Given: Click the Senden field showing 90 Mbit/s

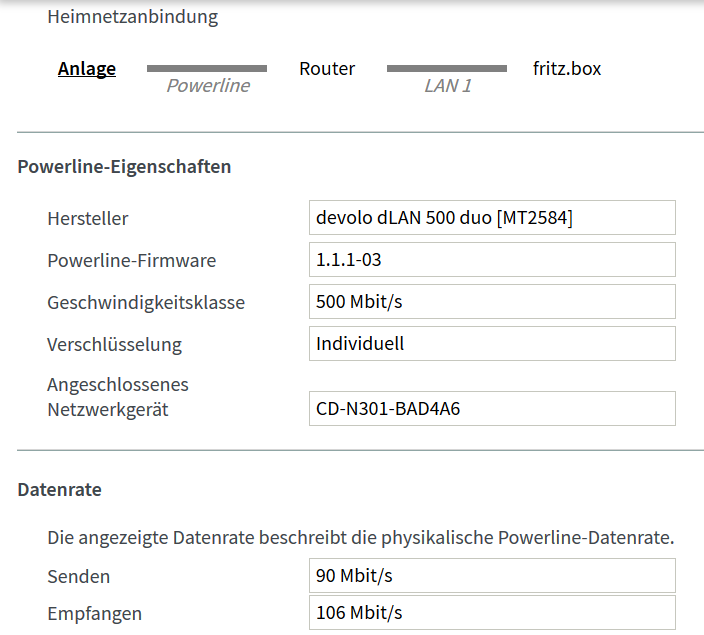Looking at the screenshot, I should tap(492, 576).
